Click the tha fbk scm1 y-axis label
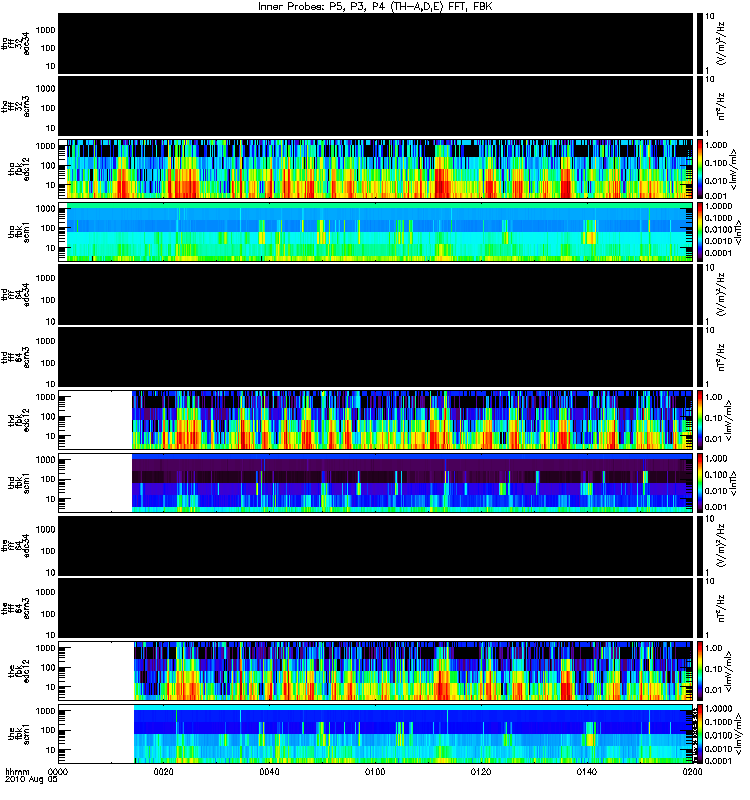 coord(17,232)
